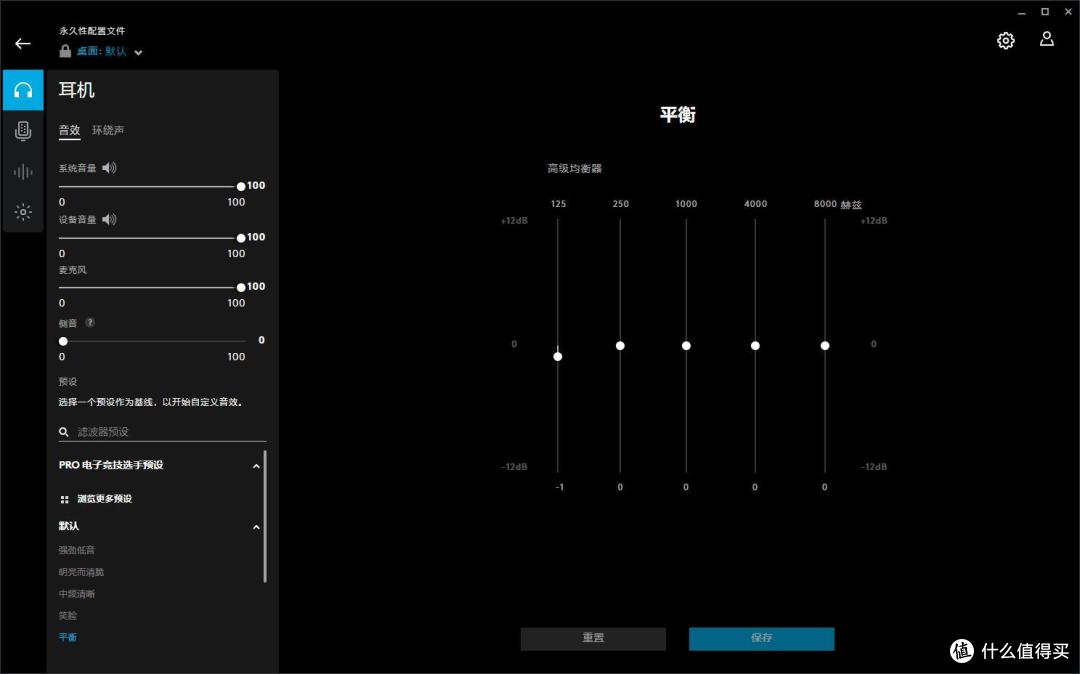Select the 明亮而清脆 preset

click(81, 572)
